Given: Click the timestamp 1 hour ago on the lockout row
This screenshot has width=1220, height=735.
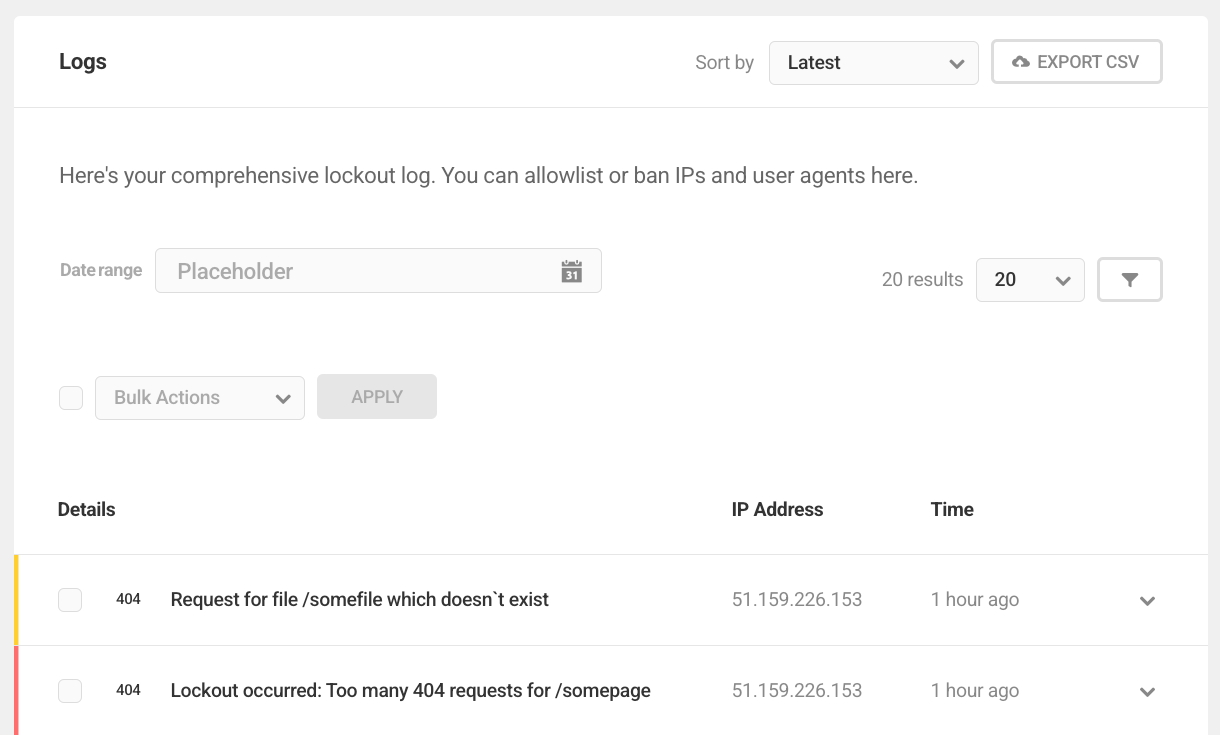Looking at the screenshot, I should (974, 690).
